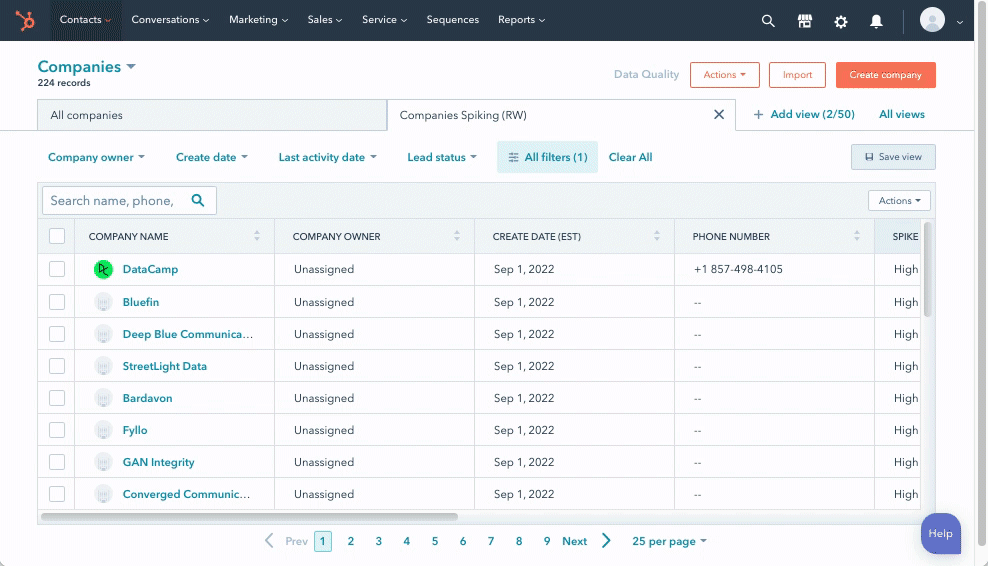Screen dimensions: 988x566
Task: Open the orange Actions dropdown near Import
Action: 725,75
